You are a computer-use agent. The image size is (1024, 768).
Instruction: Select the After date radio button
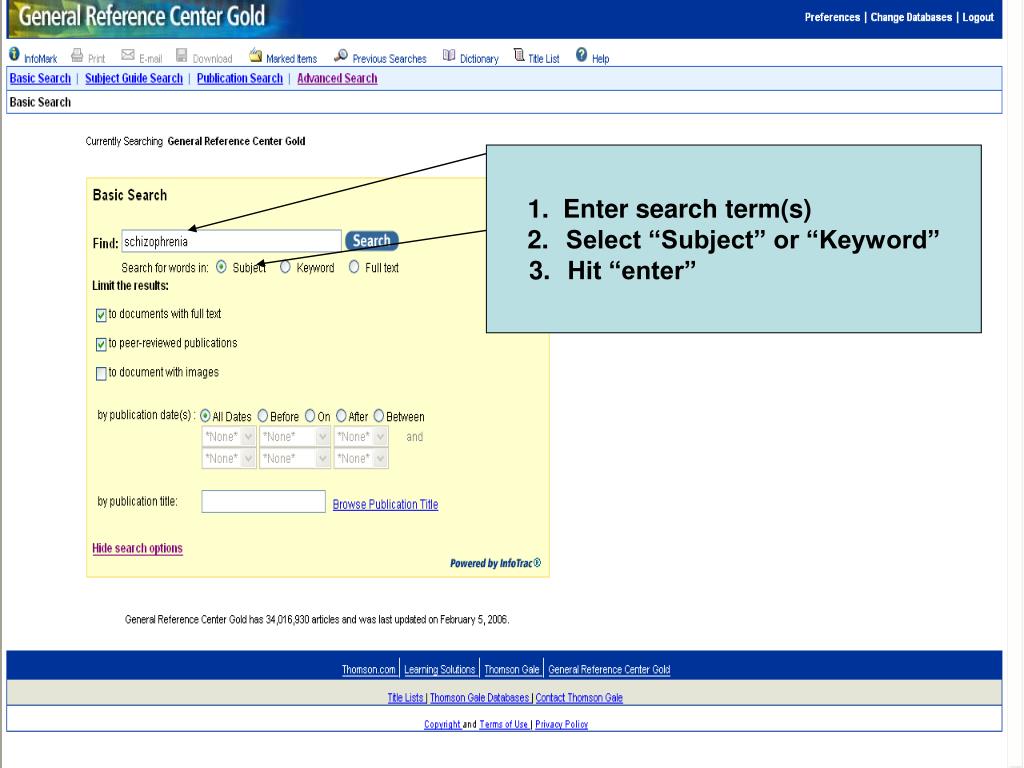coord(341,415)
